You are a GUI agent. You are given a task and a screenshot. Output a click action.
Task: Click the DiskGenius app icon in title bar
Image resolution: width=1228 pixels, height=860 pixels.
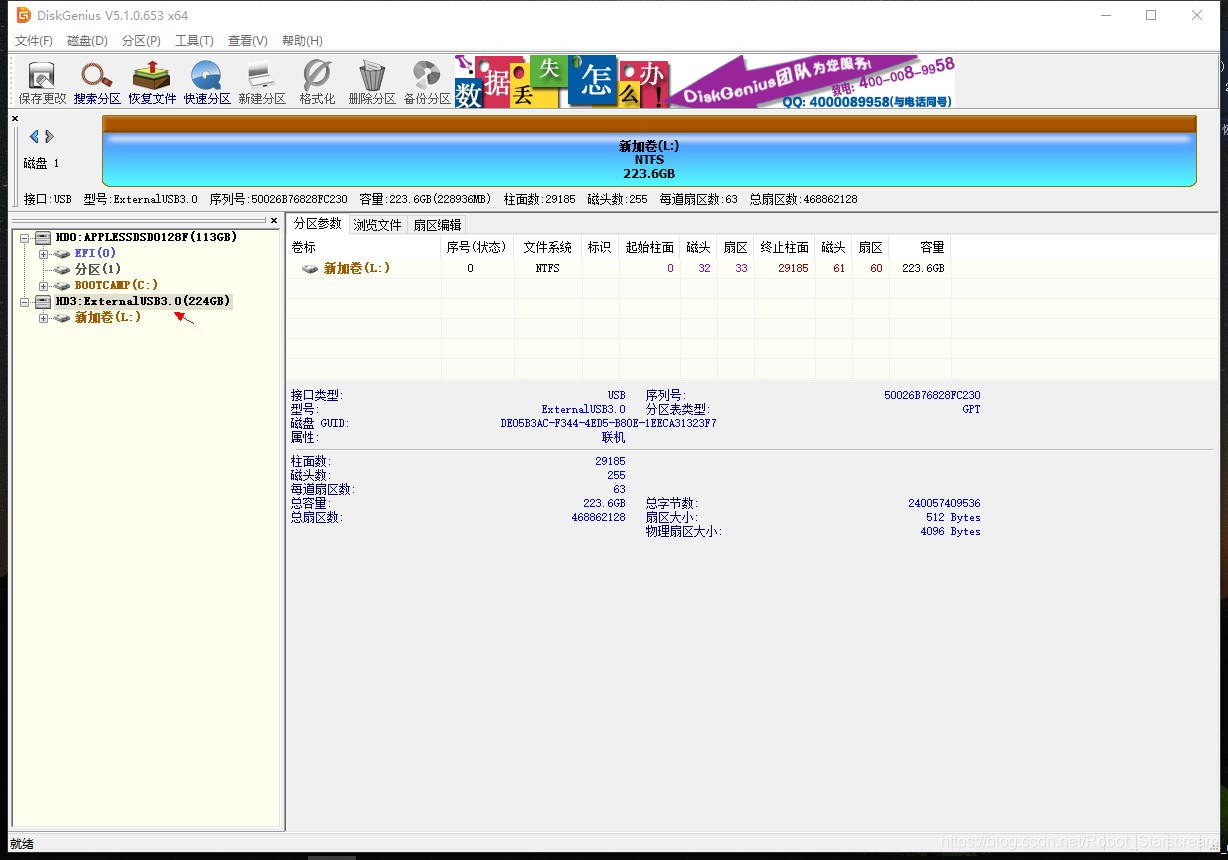23,15
